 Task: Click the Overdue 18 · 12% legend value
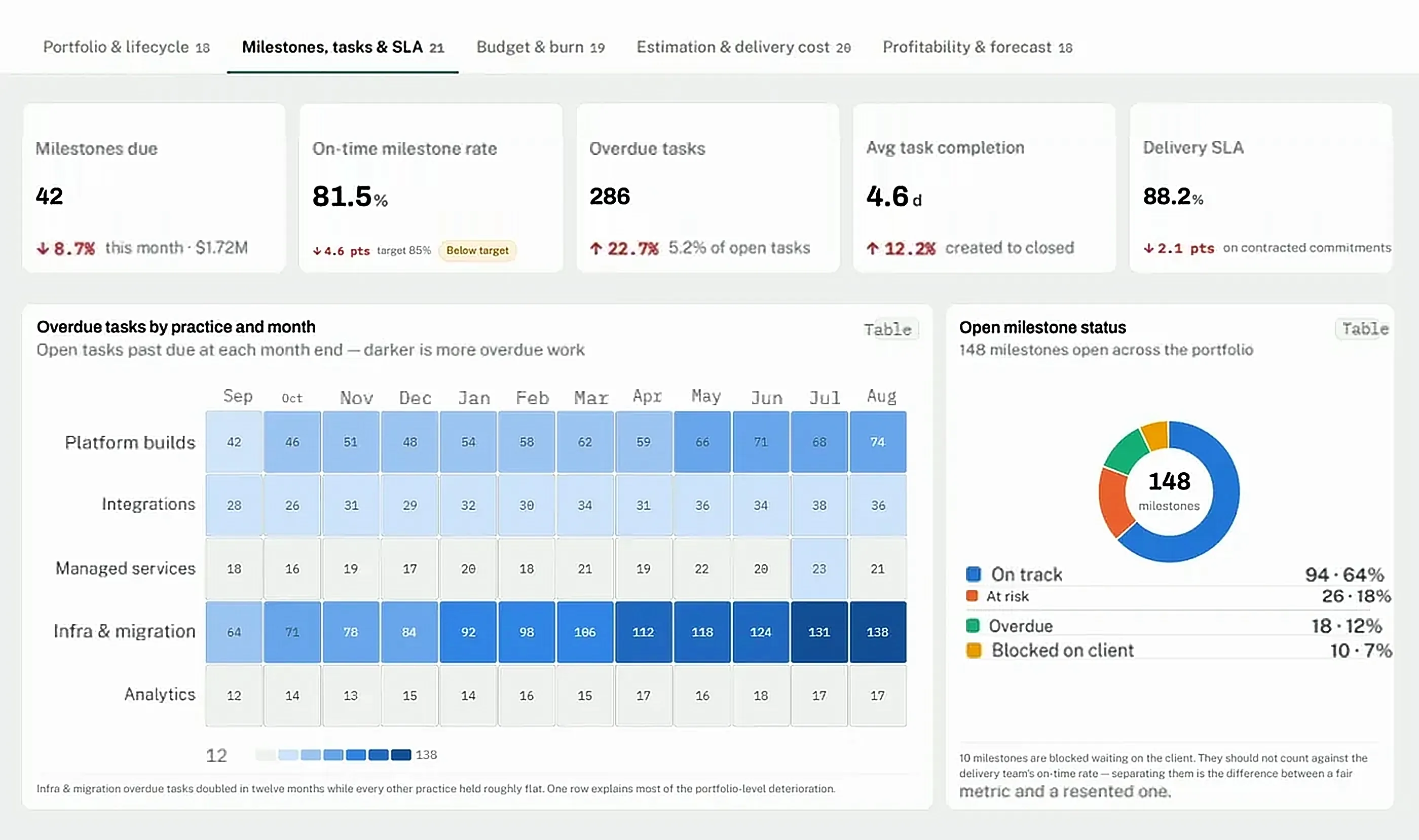click(x=1347, y=626)
